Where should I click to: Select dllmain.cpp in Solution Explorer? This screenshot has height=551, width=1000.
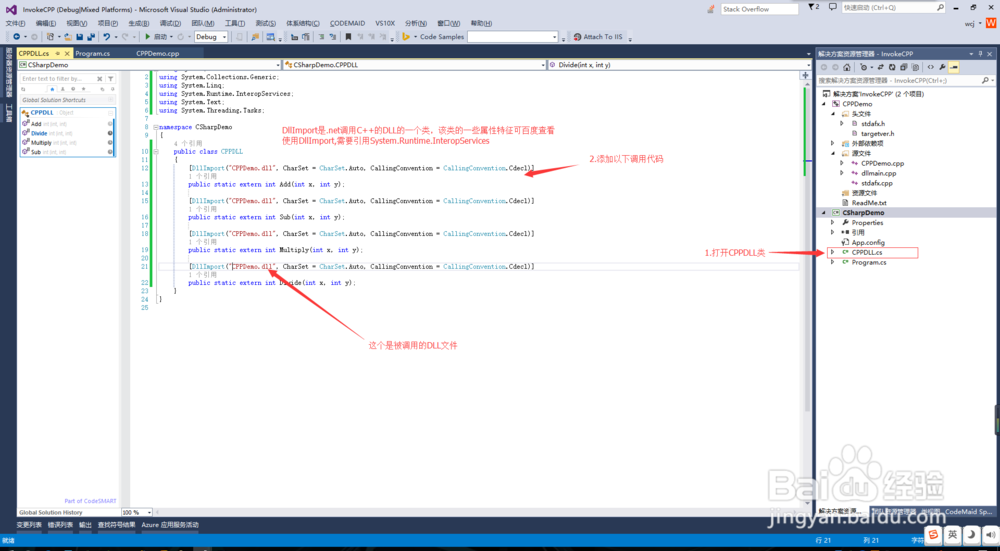[x=878, y=173]
